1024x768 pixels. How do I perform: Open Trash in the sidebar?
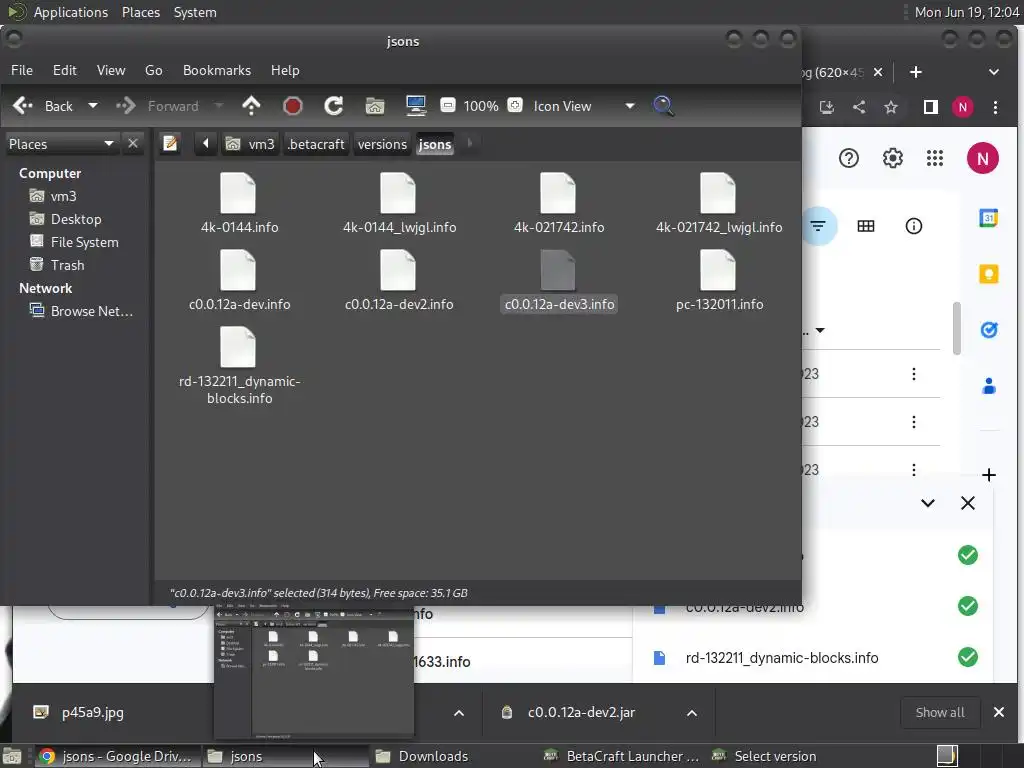(67, 265)
